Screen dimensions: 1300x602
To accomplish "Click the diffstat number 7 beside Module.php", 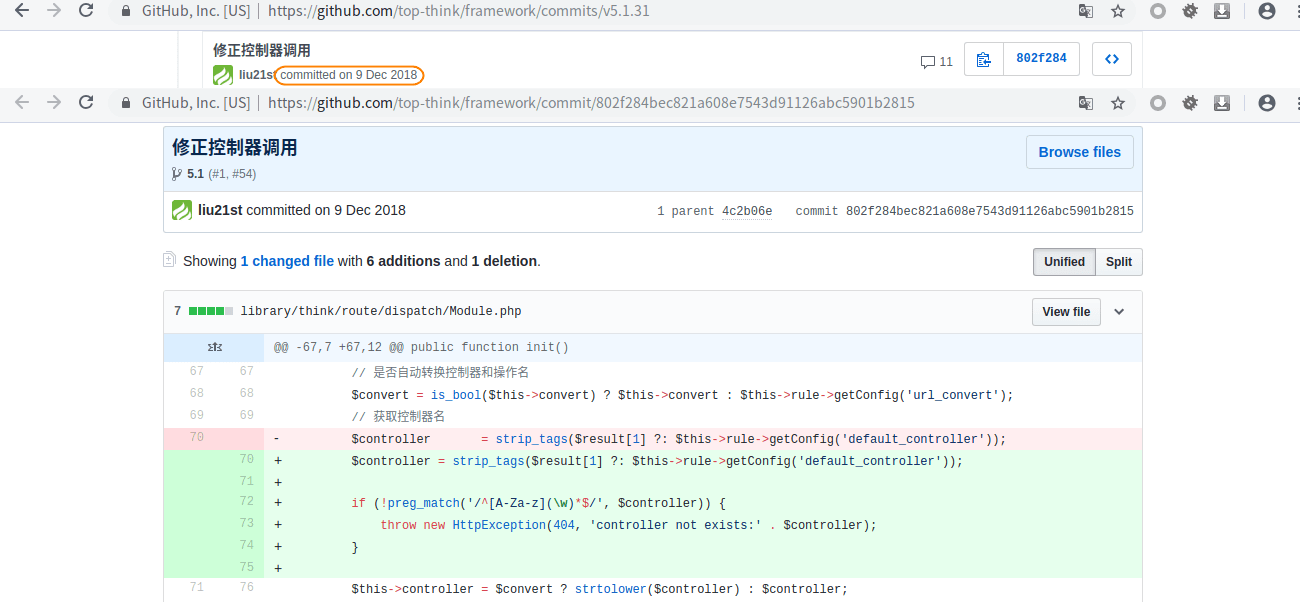I will 178,311.
